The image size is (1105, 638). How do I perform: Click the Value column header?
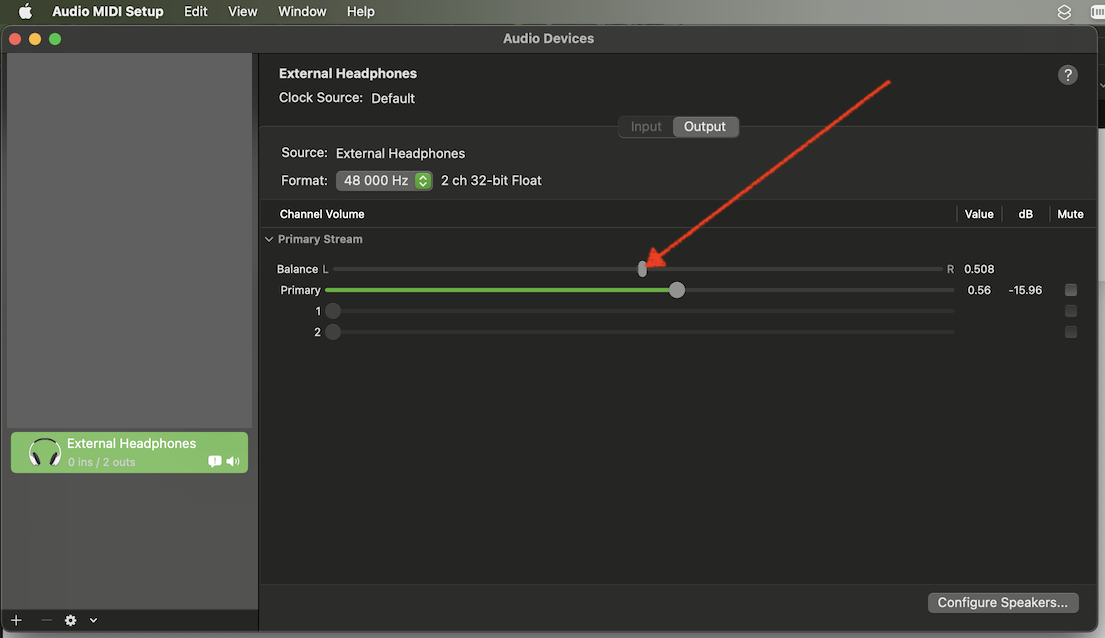coord(979,214)
